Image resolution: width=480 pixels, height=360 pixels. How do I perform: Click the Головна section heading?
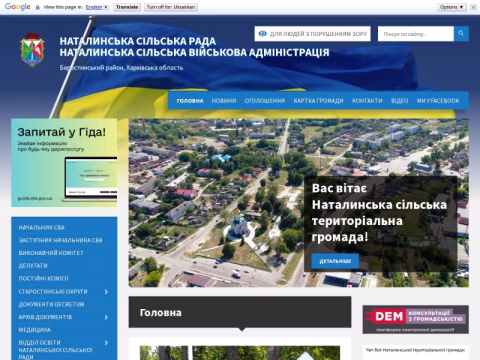[161, 313]
